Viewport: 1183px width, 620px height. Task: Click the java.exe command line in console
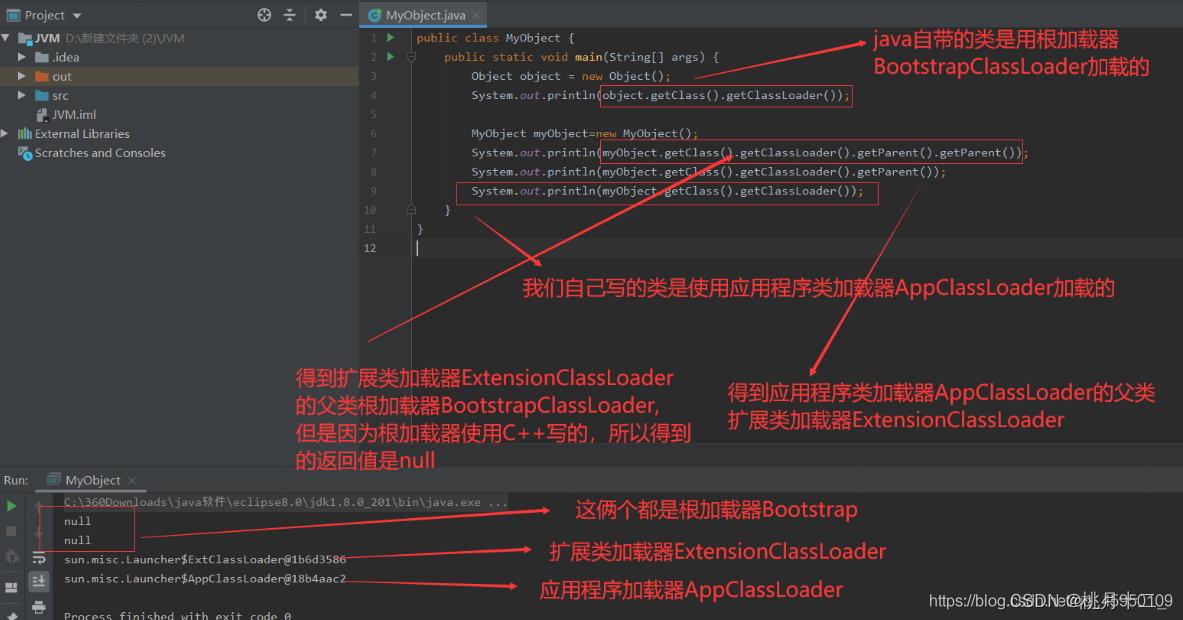pyautogui.click(x=286, y=502)
